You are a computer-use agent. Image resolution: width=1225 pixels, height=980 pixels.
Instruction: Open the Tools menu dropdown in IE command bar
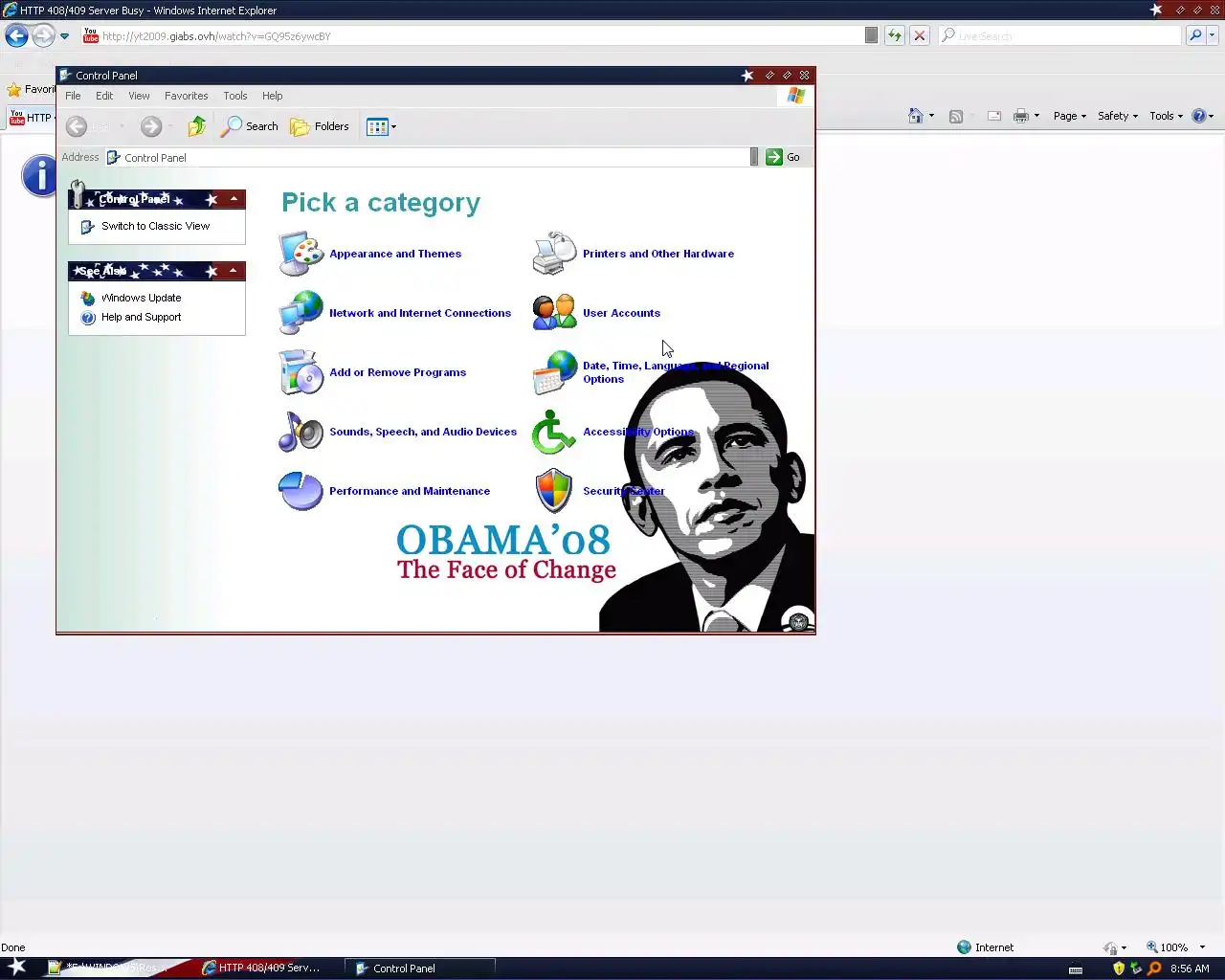point(1167,116)
